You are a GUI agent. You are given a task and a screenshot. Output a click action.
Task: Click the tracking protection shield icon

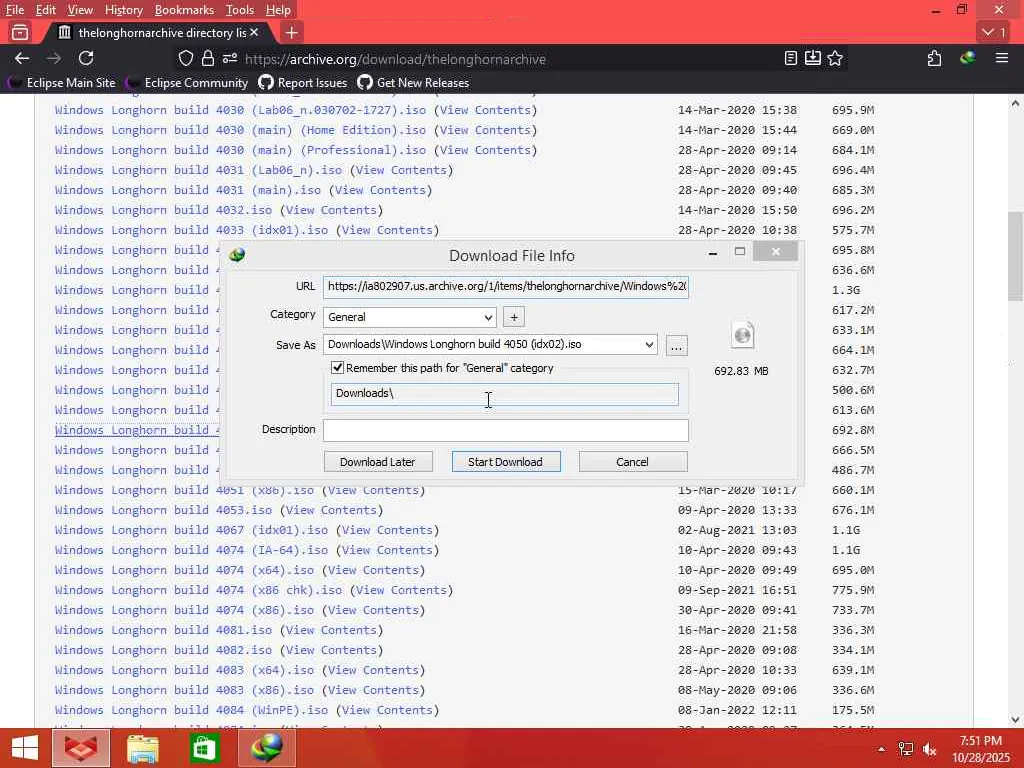point(186,59)
